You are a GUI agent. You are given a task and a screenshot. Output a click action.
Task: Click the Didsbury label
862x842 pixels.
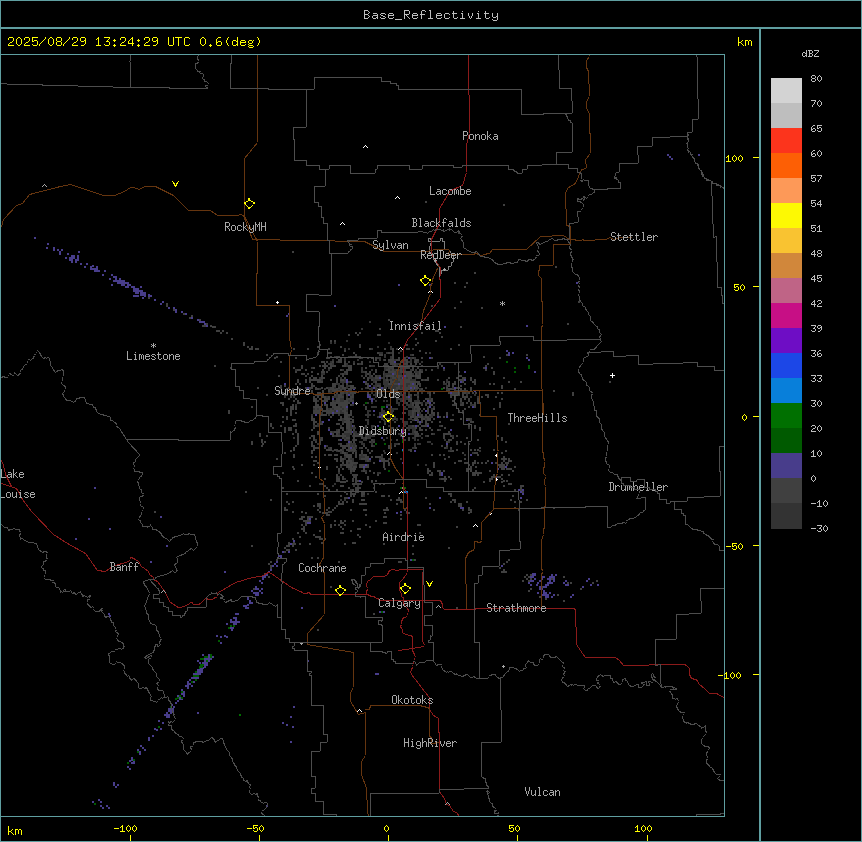click(x=383, y=431)
